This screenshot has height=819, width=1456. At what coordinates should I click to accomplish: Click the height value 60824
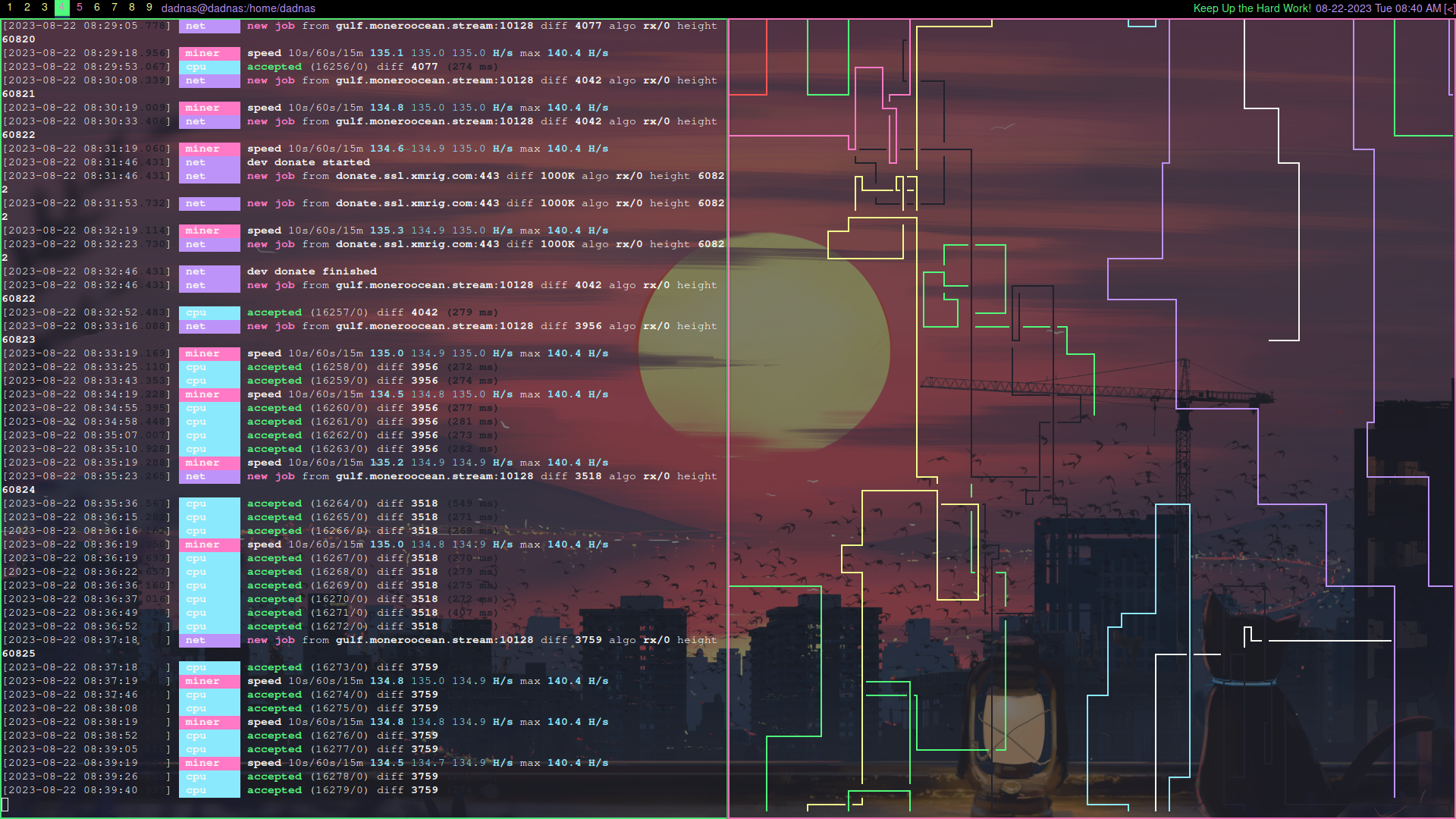pos(19,490)
